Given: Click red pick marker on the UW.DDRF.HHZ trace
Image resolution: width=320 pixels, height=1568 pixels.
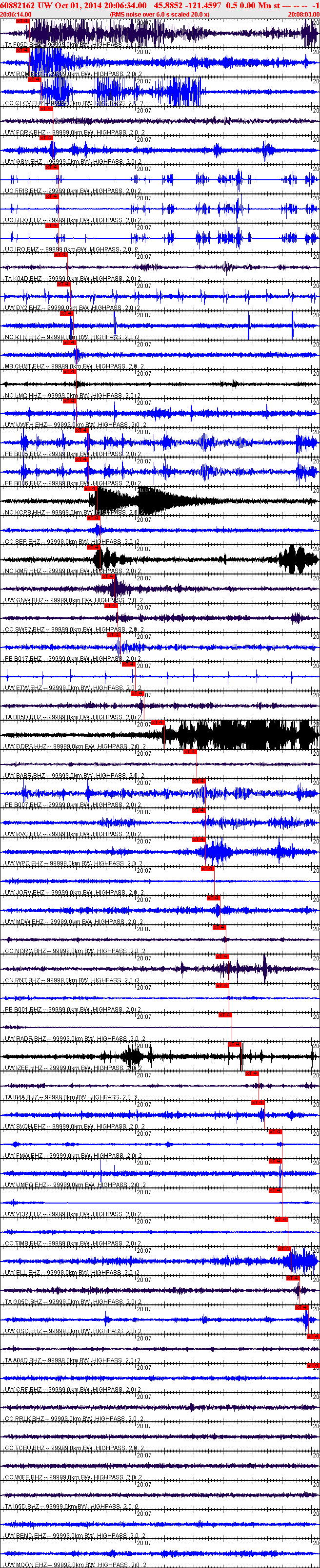Looking at the screenshot, I should tap(158, 722).
